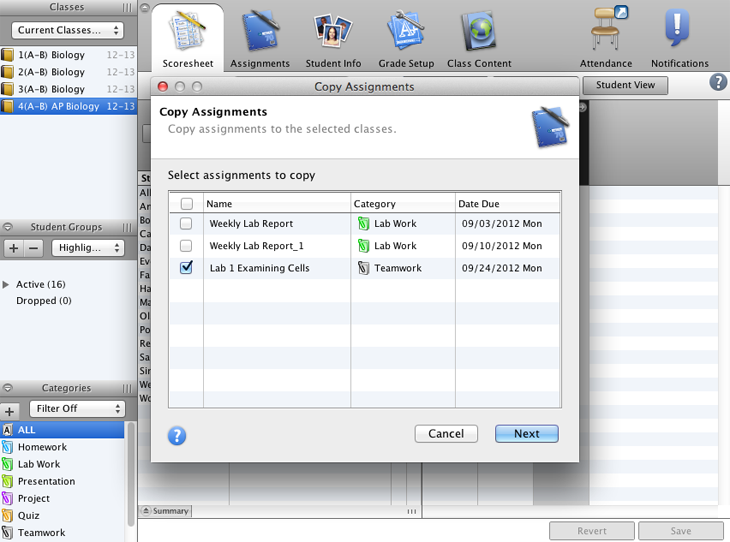Check the Weekly Lab Report checkbox

click(x=186, y=224)
